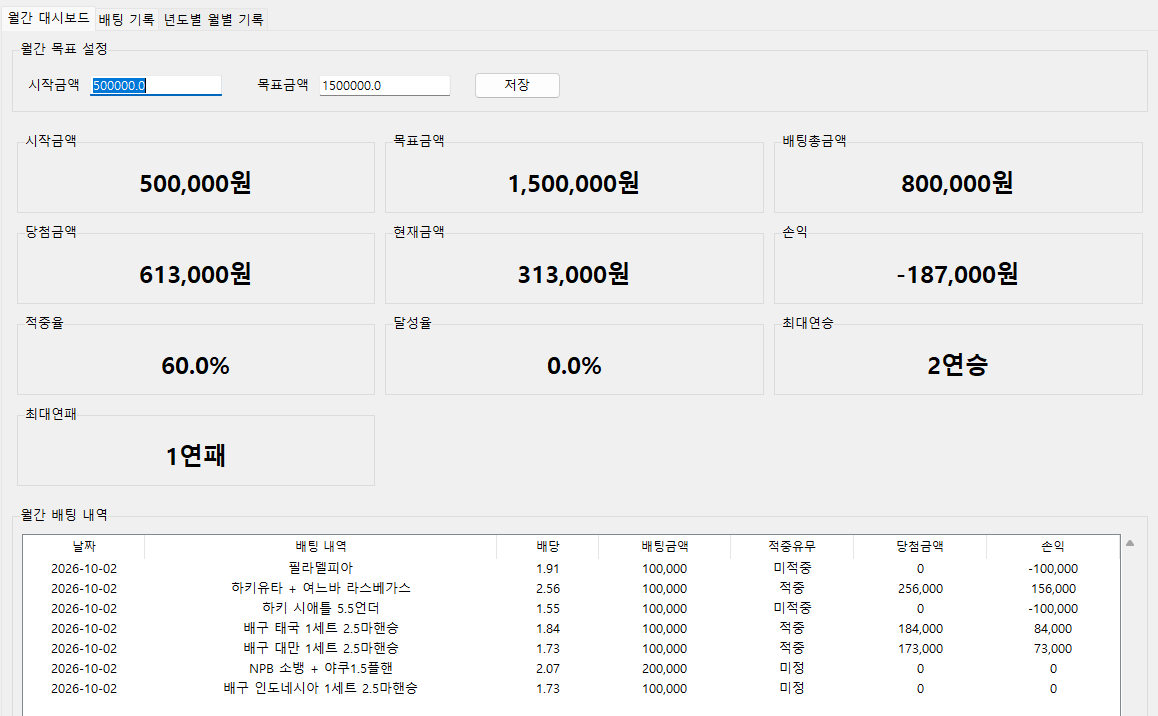Click the 313,000원 current amount
The width and height of the screenshot is (1158, 716).
[x=574, y=275]
